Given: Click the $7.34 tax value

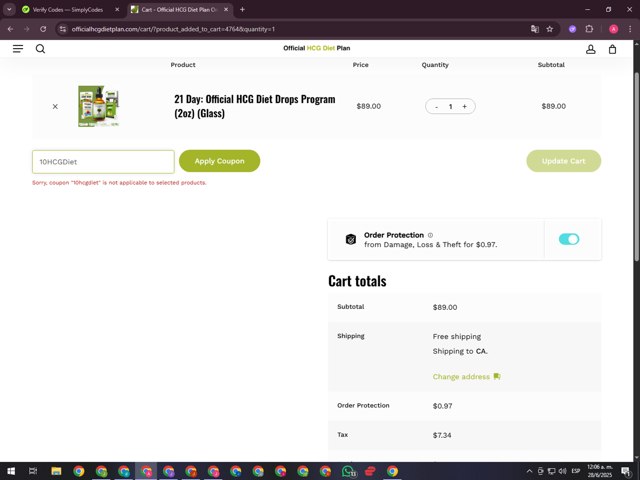Looking at the screenshot, I should click(442, 435).
